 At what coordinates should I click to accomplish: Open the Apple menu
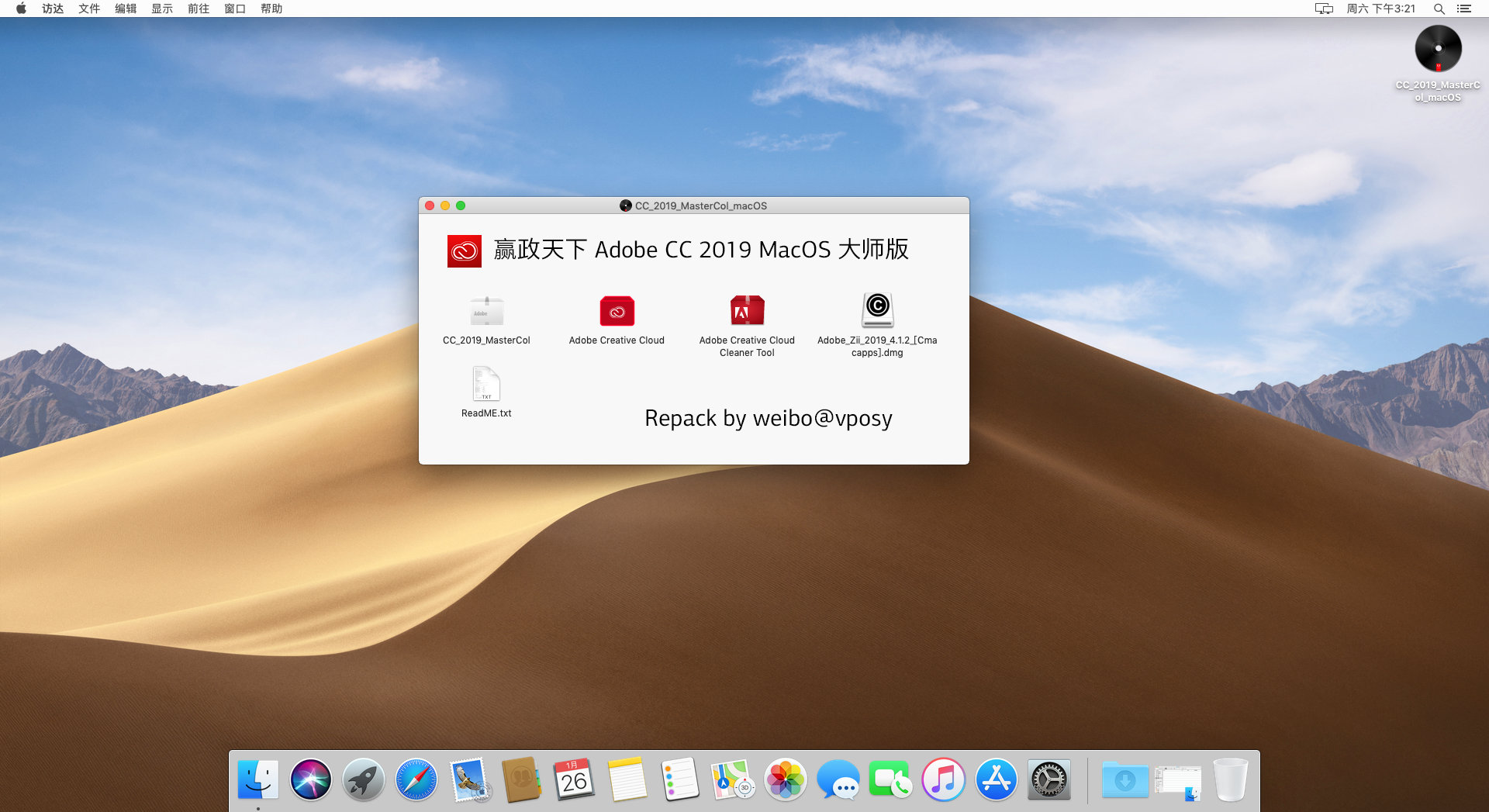pyautogui.click(x=21, y=9)
